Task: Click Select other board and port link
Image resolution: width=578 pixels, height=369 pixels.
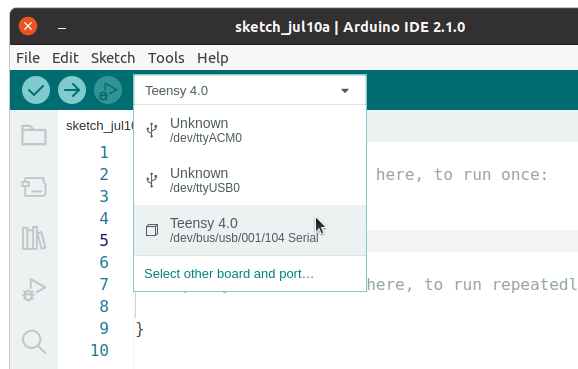Action: tap(229, 274)
